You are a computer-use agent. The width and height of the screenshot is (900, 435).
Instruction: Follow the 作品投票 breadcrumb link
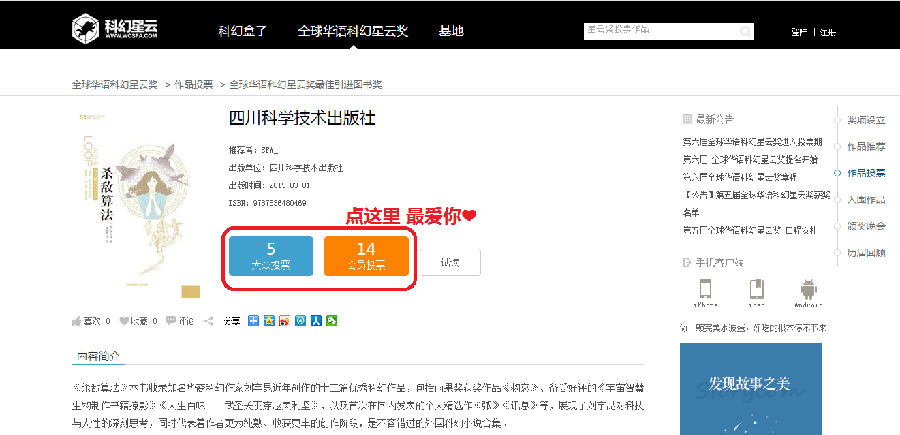193,85
